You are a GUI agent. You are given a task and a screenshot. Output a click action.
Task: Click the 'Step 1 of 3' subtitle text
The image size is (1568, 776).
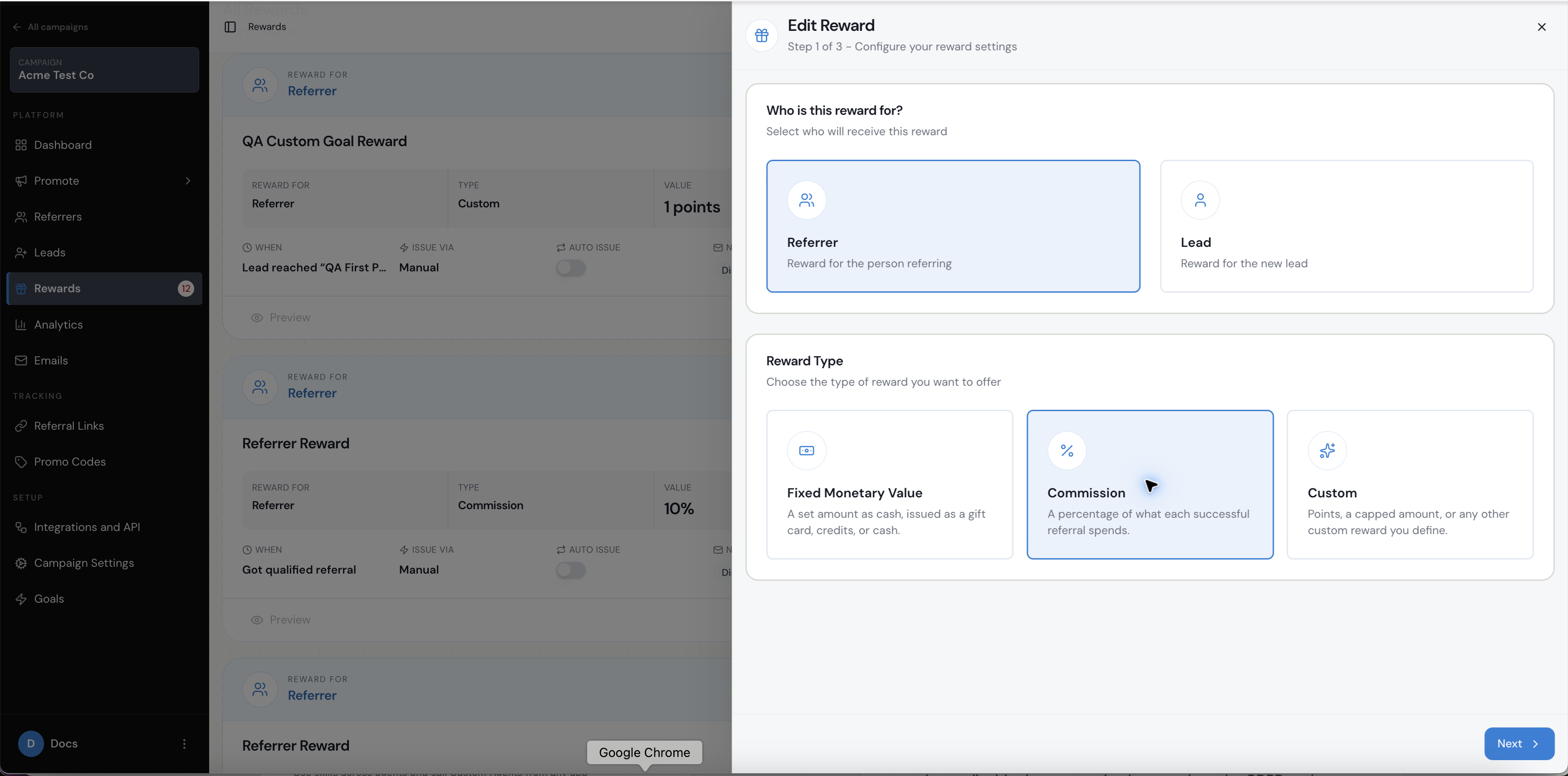pyautogui.click(x=902, y=47)
